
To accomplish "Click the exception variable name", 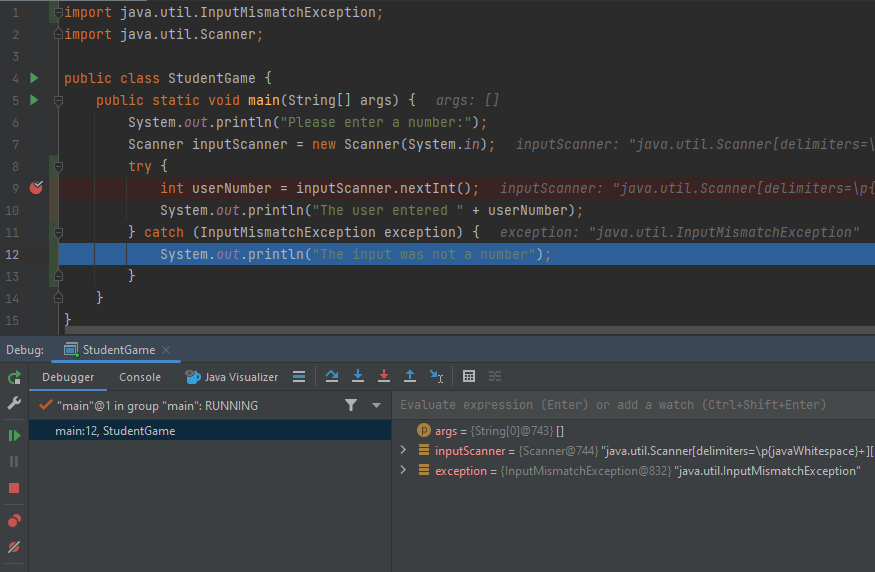I will (461, 471).
